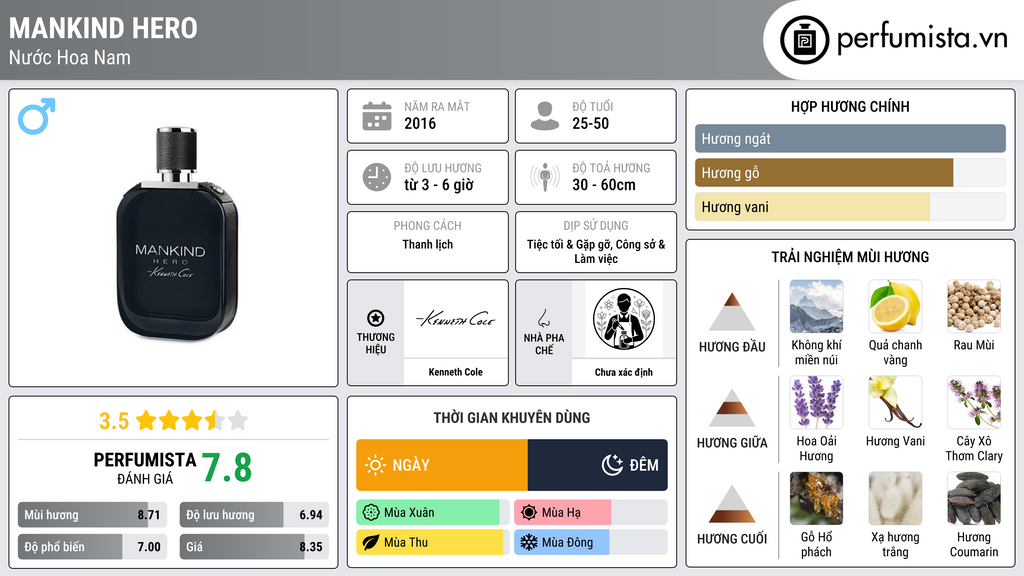This screenshot has height=576, width=1024.
Task: Select the Mùa Xuân season bar
Action: click(x=433, y=513)
